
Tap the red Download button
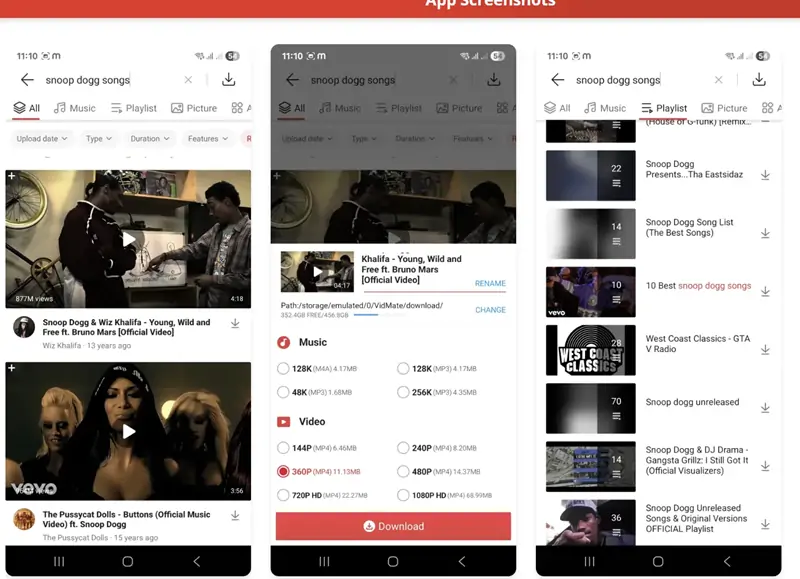393,526
